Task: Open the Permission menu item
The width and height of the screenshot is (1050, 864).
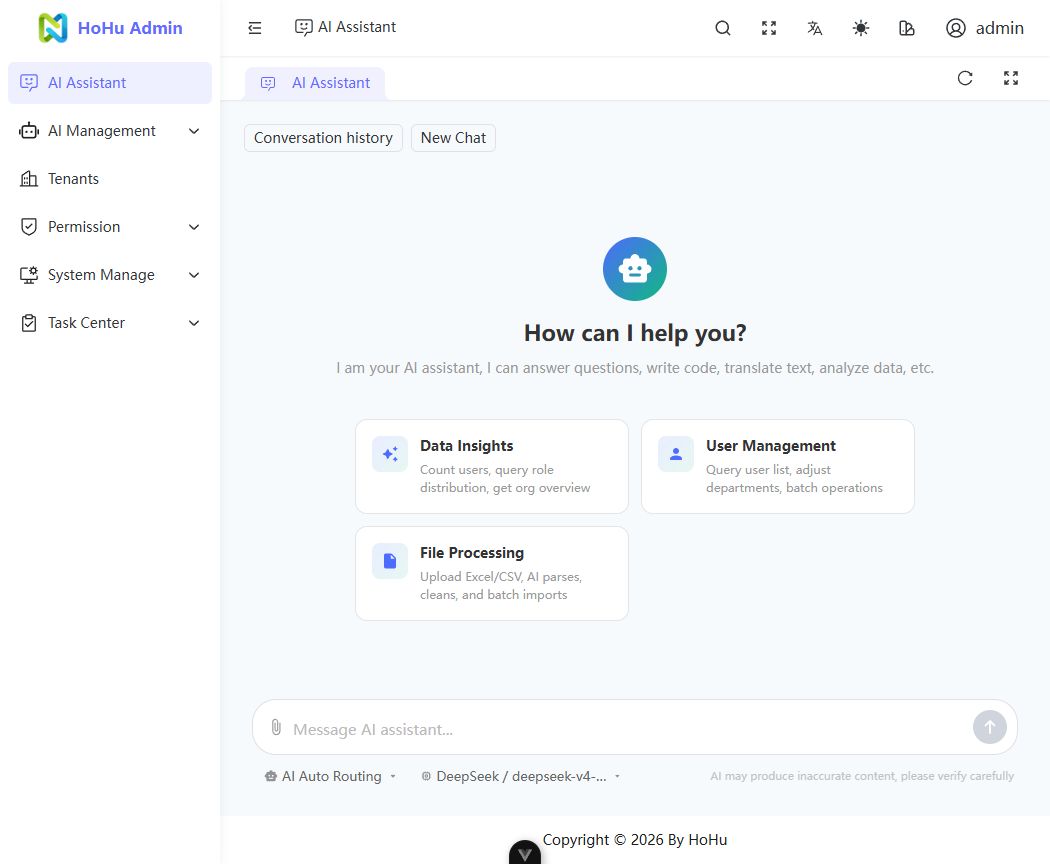Action: coord(110,227)
